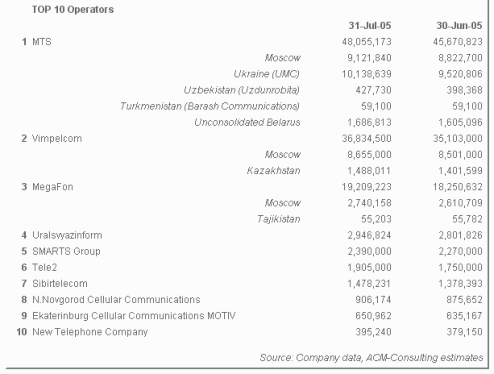Click the Unconsolidated Belarus label

click(247, 122)
